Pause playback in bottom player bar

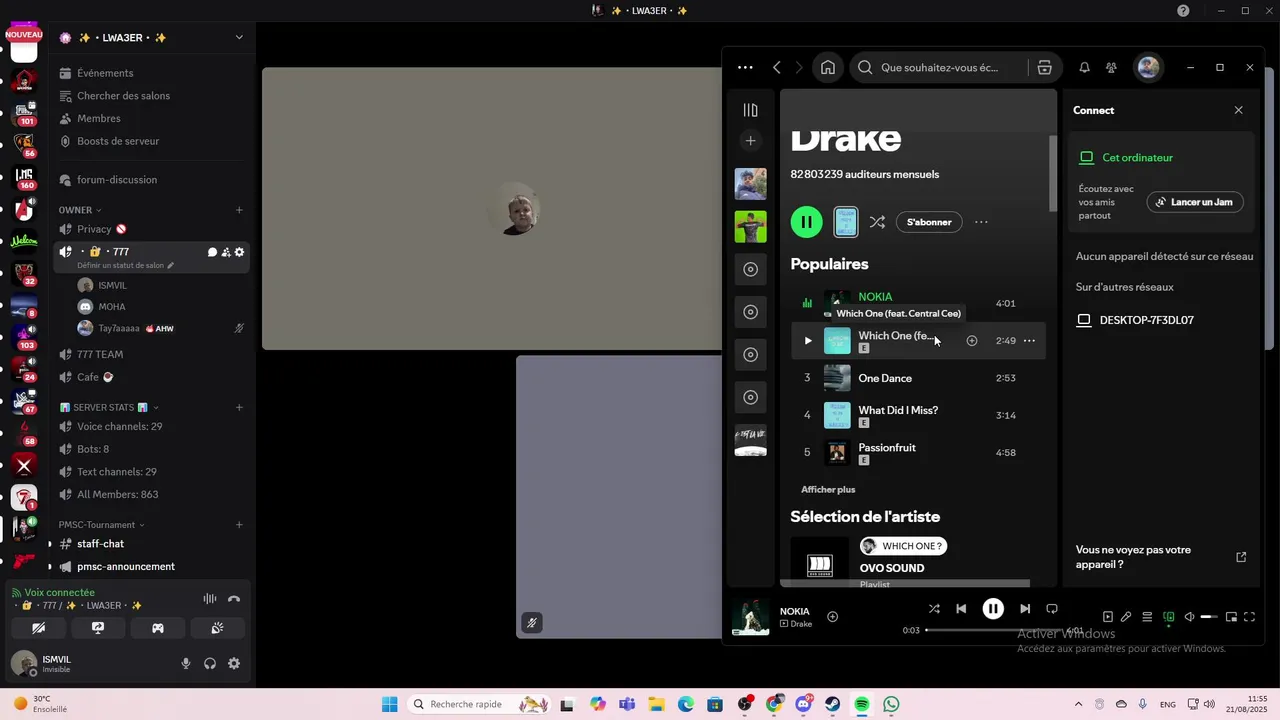click(x=993, y=609)
